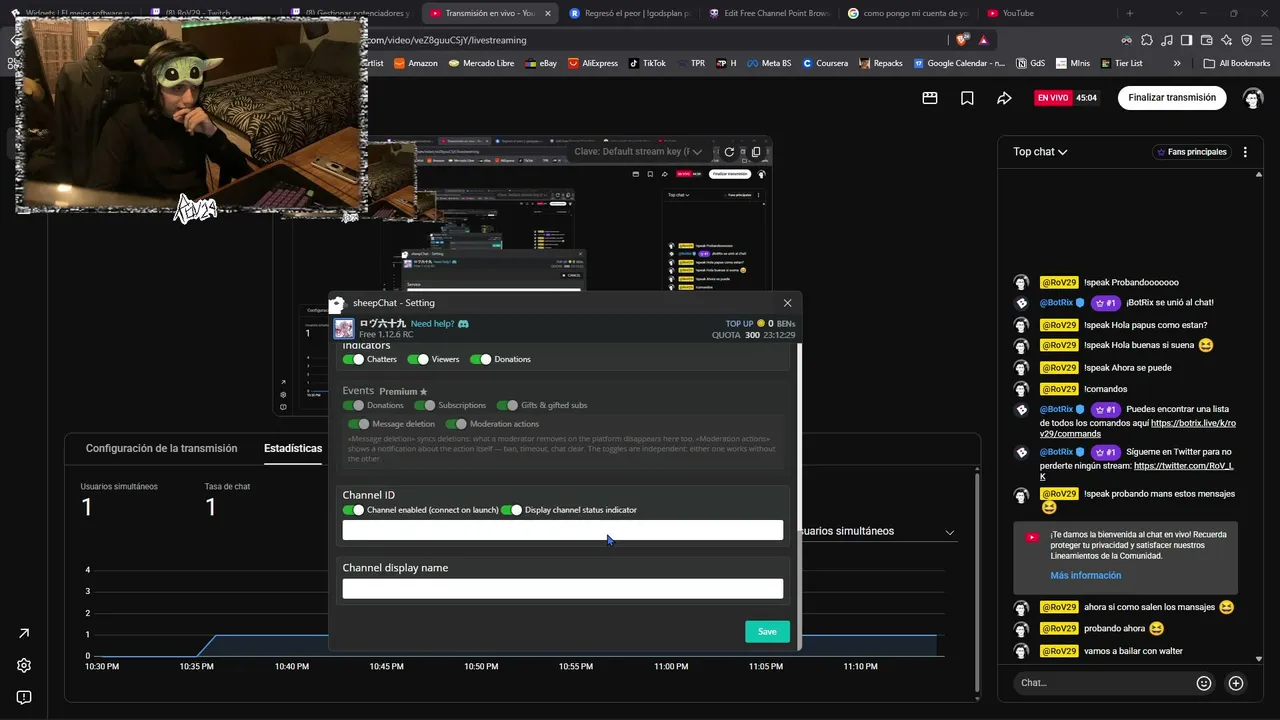The image size is (1280, 720).
Task: Open the Brave VPN shield icon
Action: point(1246,40)
